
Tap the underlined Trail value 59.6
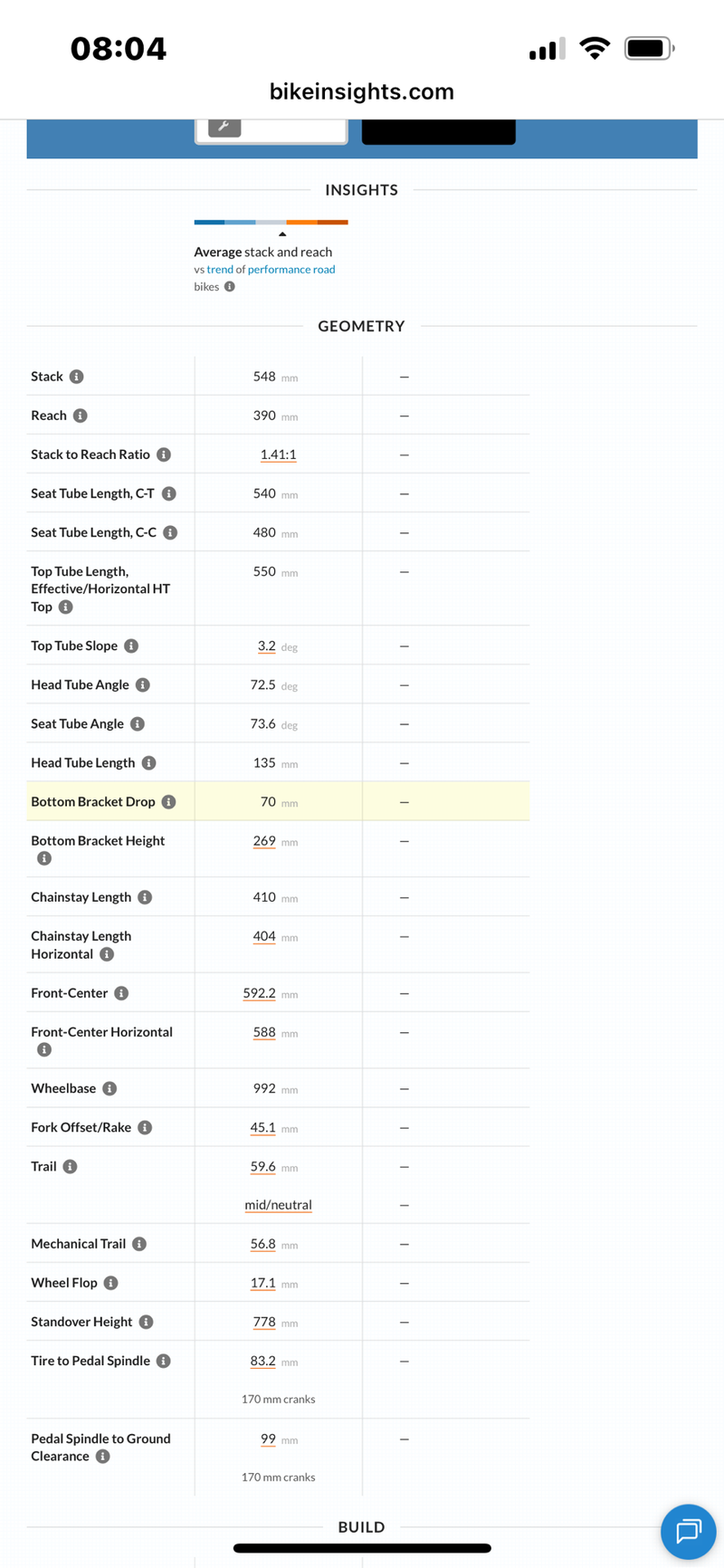pos(262,1166)
